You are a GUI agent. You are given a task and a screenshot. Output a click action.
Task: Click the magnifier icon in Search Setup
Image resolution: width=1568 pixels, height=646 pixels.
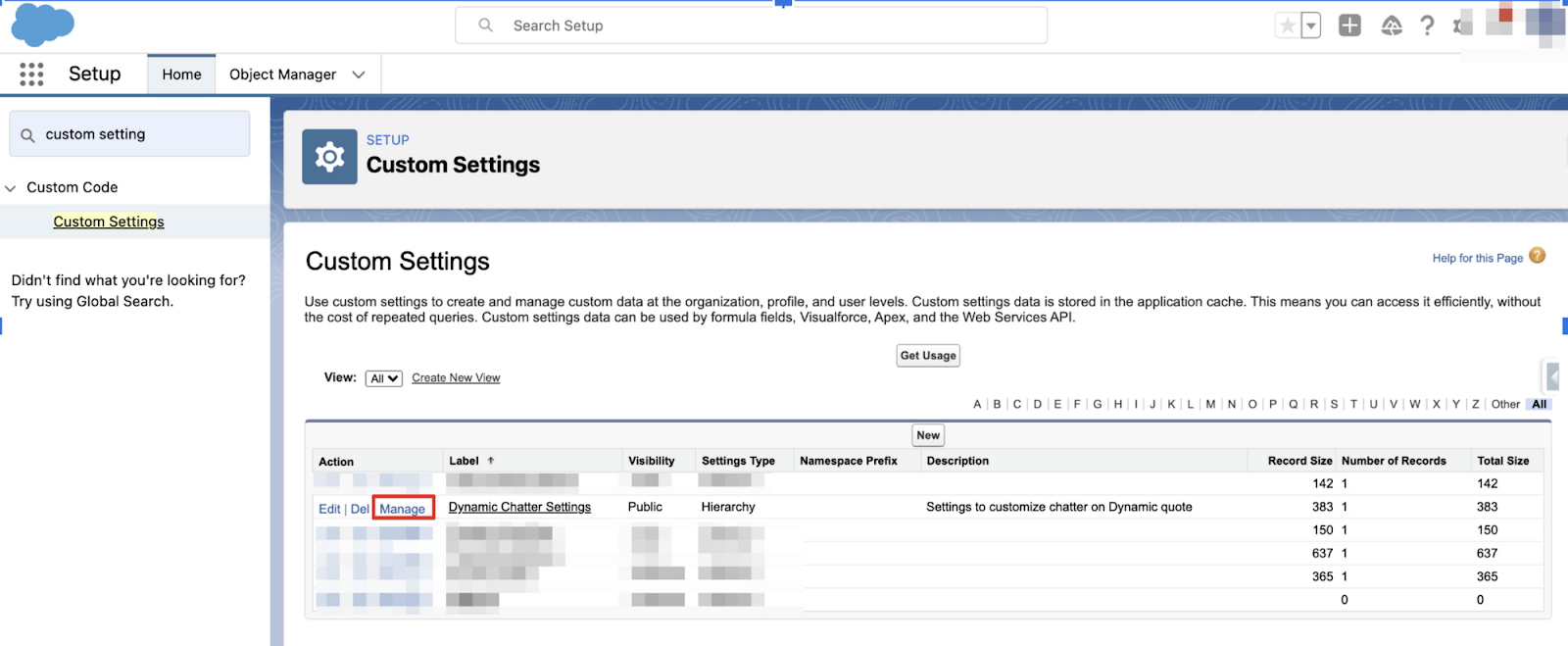click(x=485, y=25)
